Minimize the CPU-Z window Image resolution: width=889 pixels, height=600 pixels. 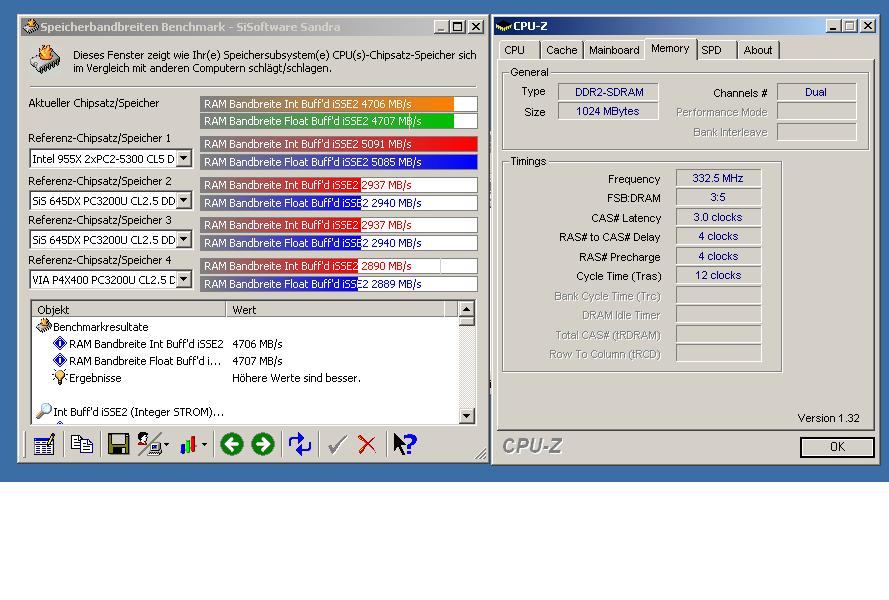tap(832, 26)
